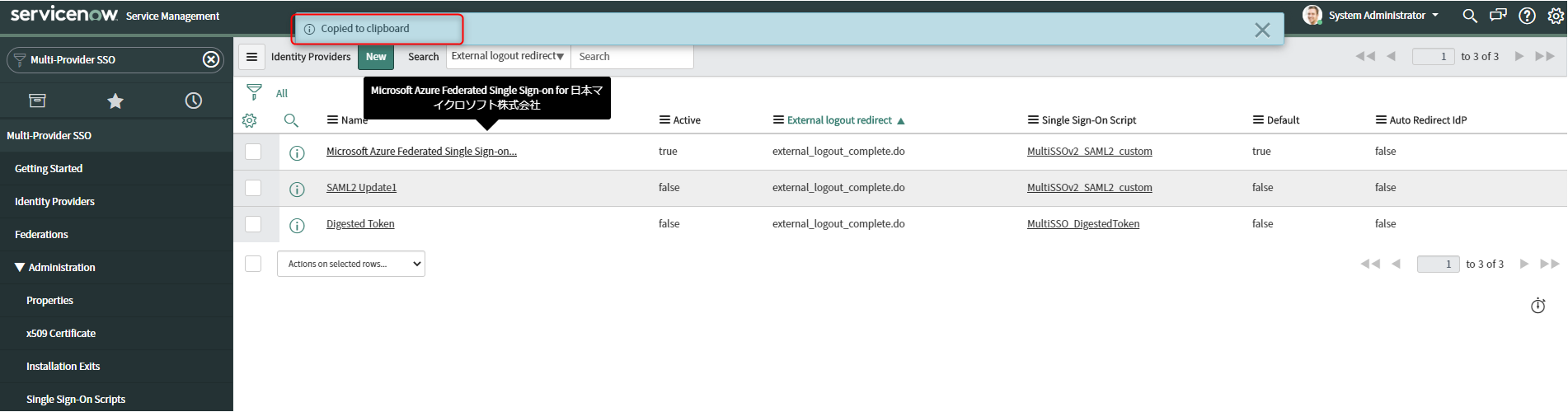Screen dimensions: 1568x412
Task: Open Identity Providers module in navigator
Action: click(x=54, y=202)
